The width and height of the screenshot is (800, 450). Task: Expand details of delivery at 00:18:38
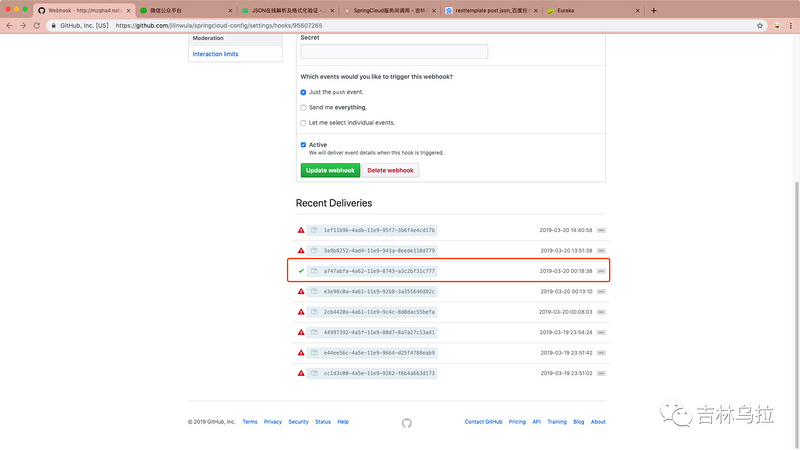tap(601, 271)
